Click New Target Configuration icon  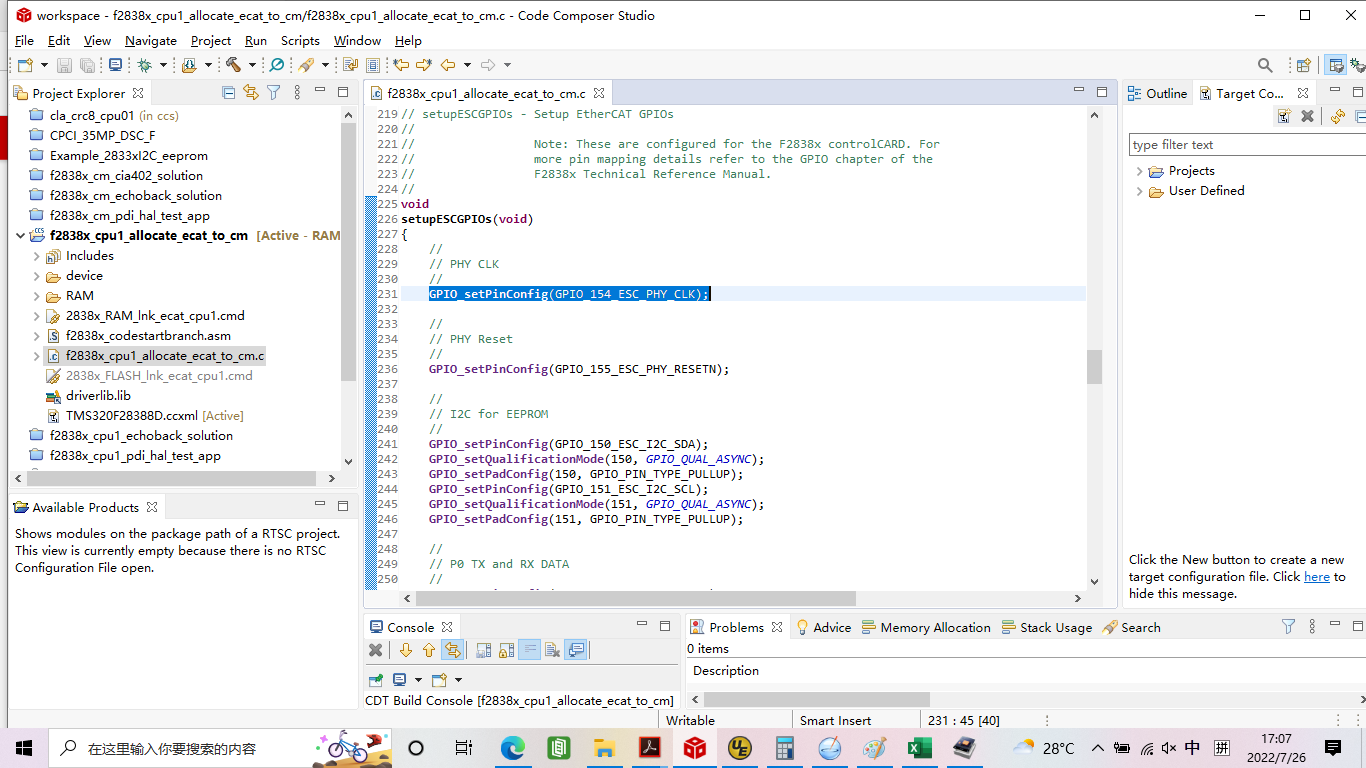[x=1284, y=116]
